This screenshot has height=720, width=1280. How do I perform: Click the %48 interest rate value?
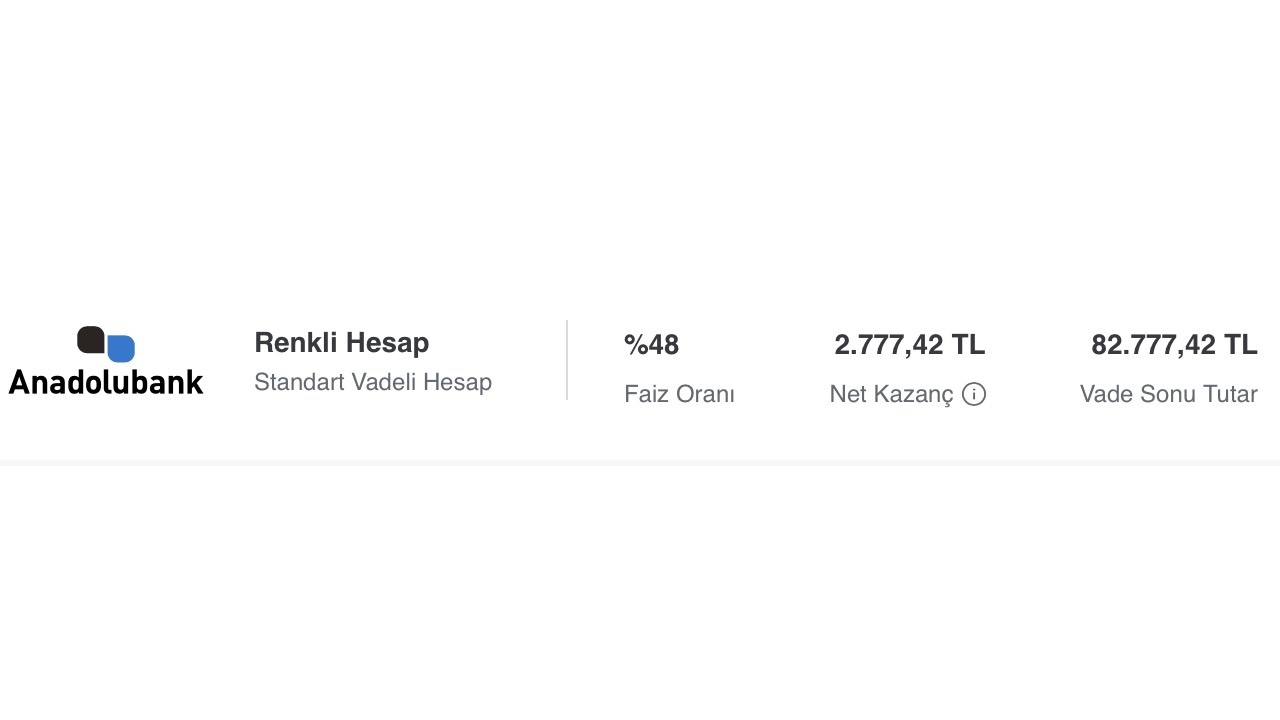(x=651, y=345)
